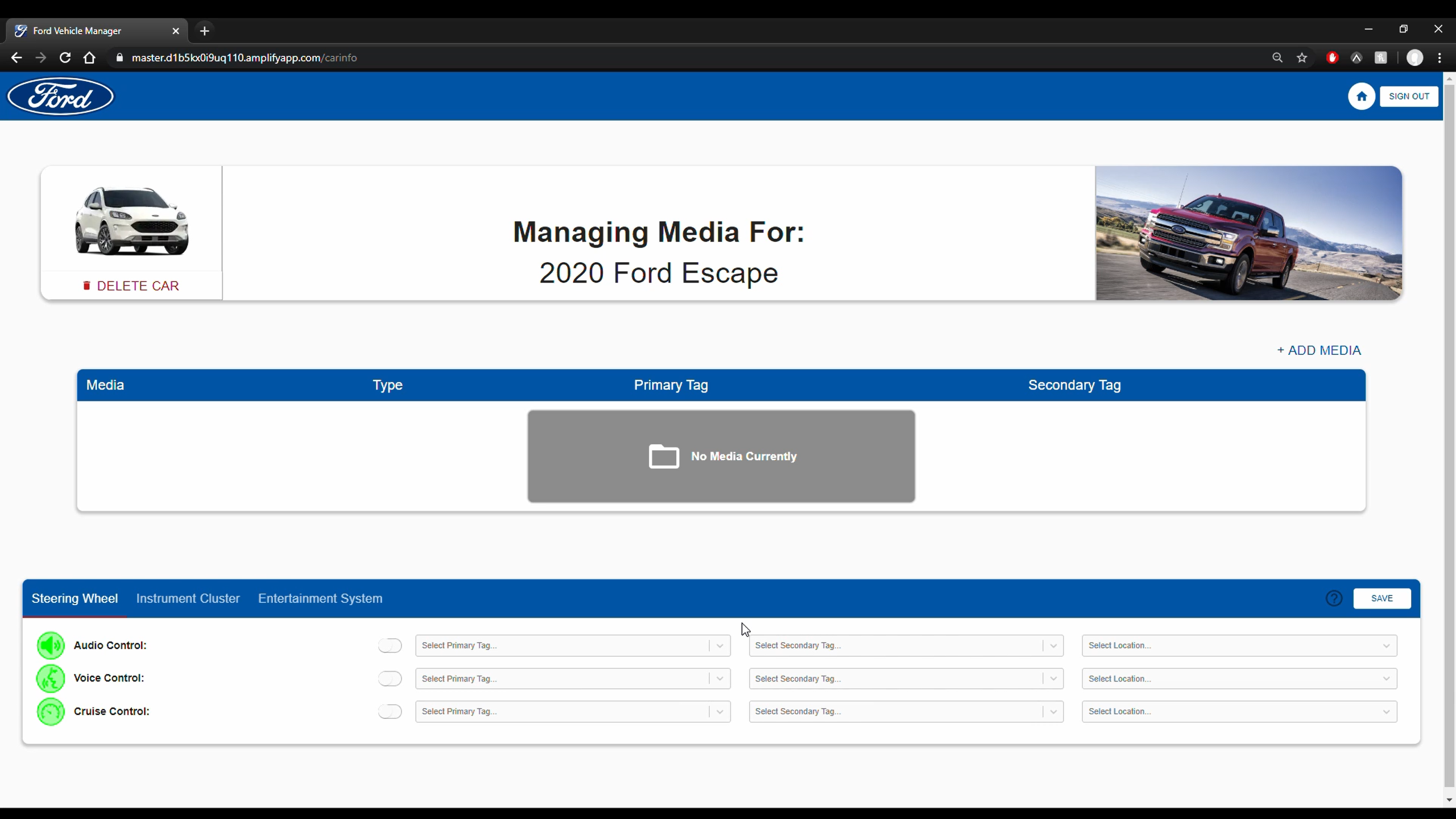This screenshot has height=819, width=1456.
Task: Enable the Cruise Control toggle
Action: pyautogui.click(x=390, y=712)
